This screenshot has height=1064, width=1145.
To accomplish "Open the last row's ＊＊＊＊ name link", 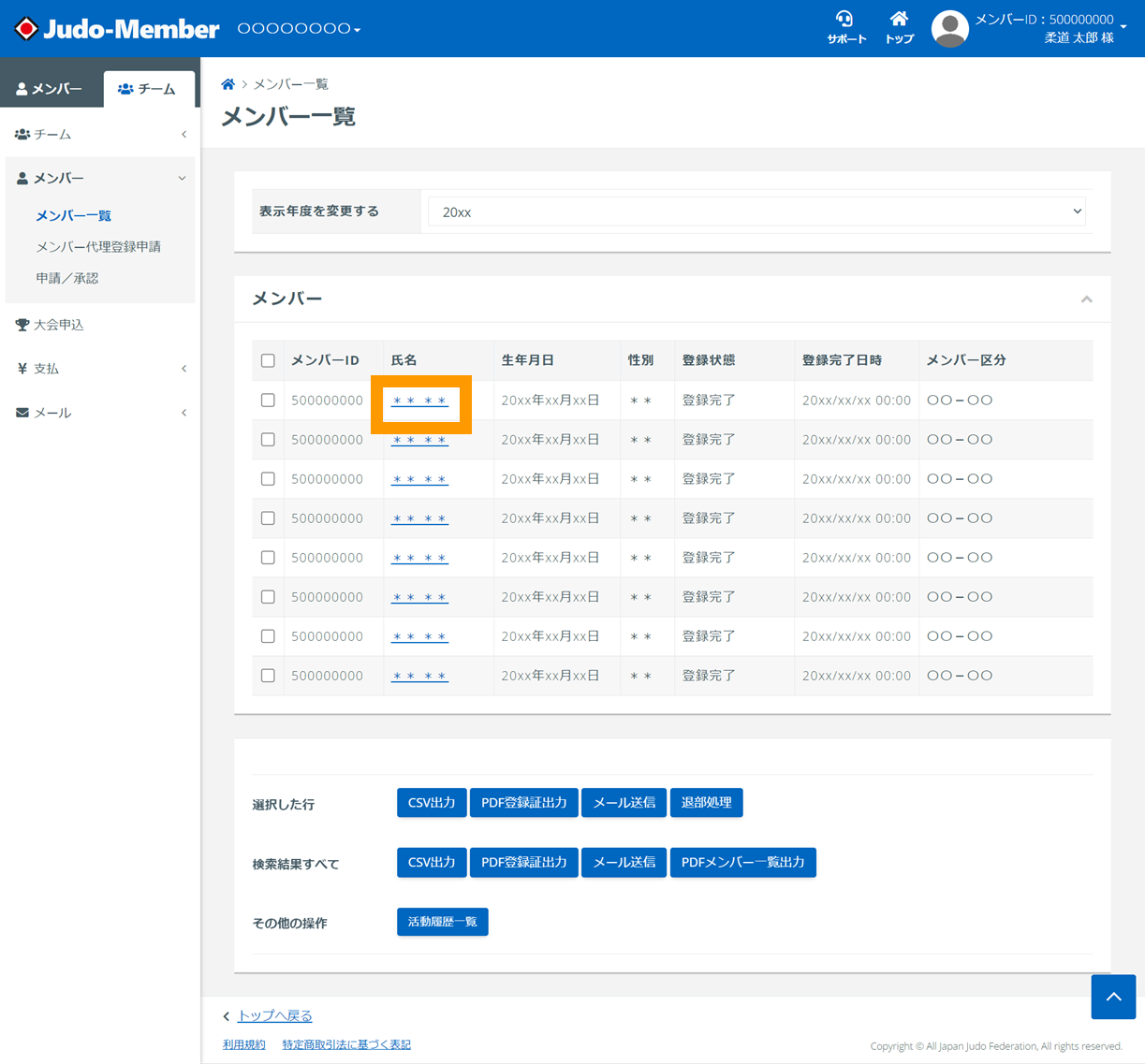I will [x=419, y=676].
